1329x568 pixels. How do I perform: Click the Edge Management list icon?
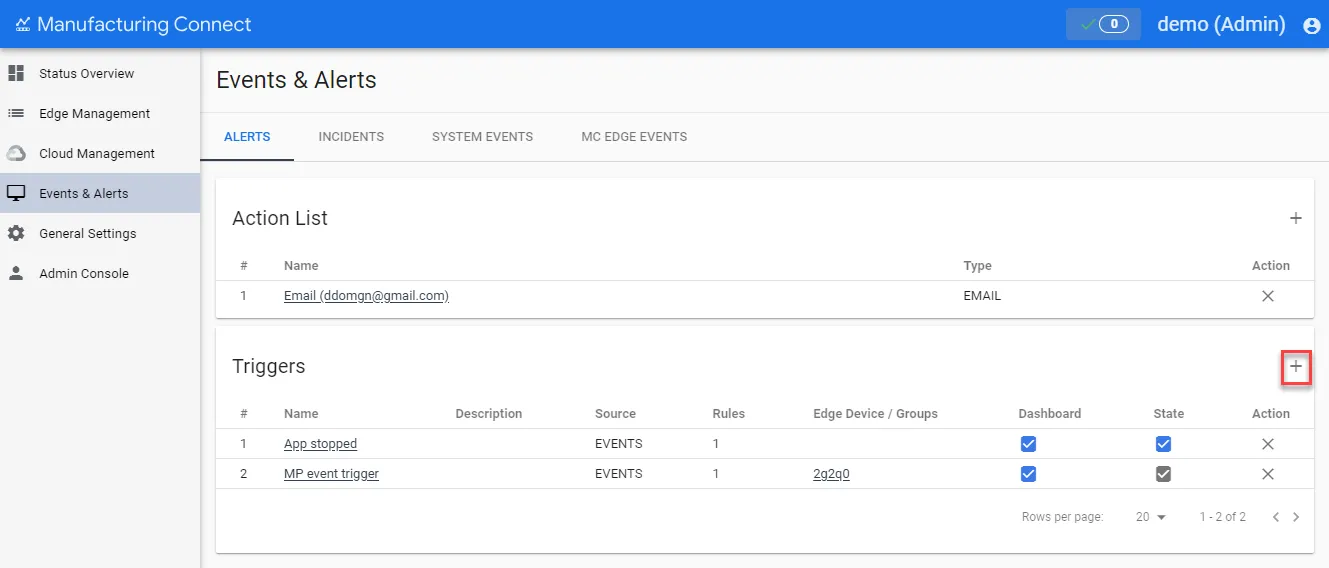coord(16,113)
